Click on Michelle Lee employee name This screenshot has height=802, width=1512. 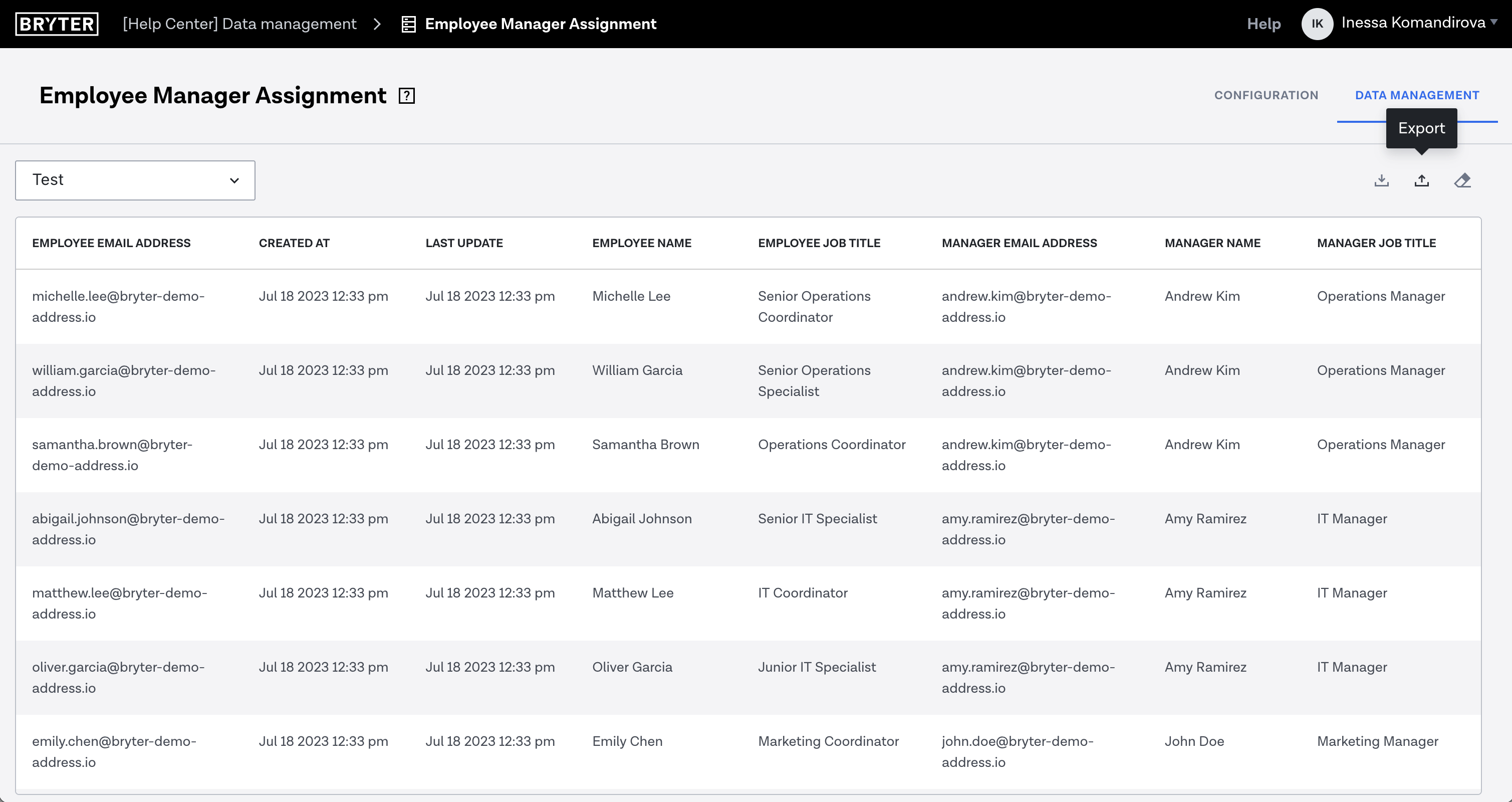tap(632, 295)
